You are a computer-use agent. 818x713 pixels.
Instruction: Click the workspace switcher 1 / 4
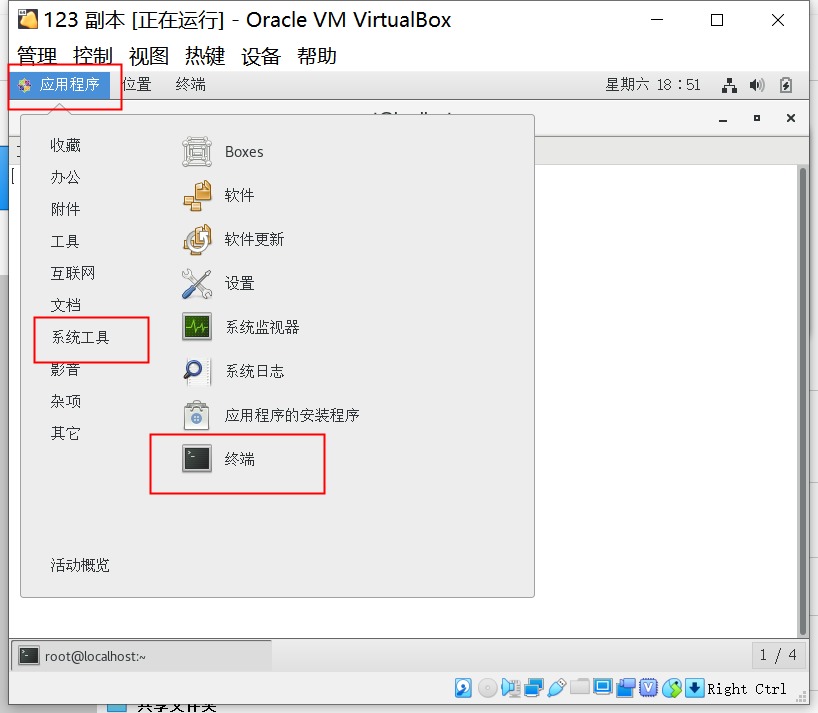click(x=777, y=655)
